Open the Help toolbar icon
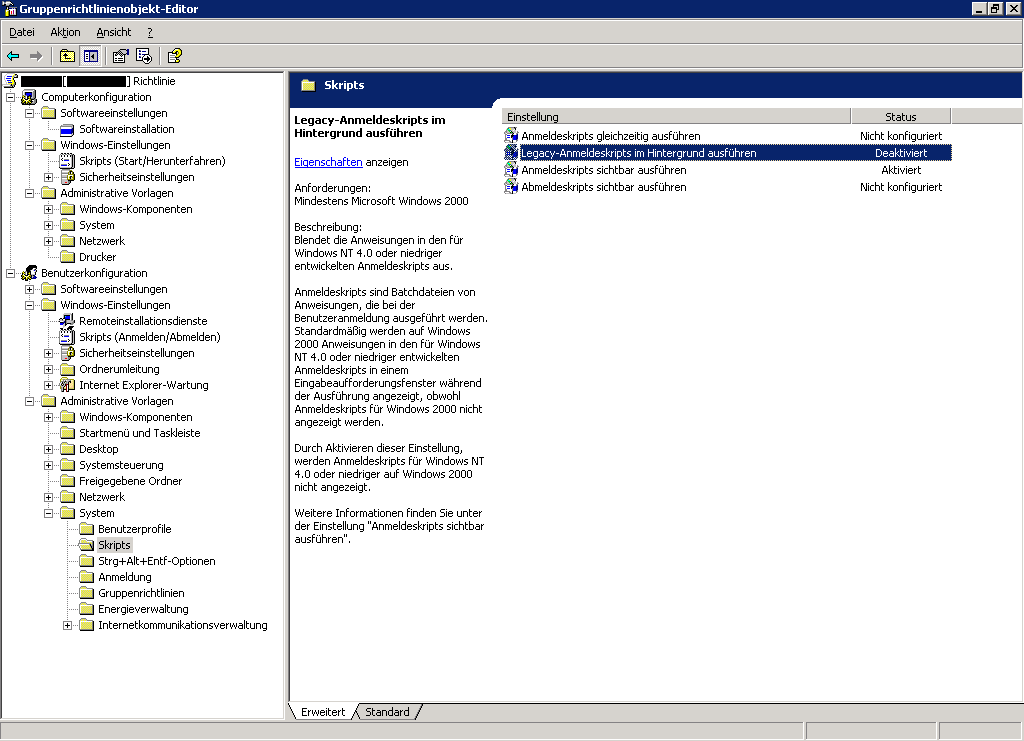Image resolution: width=1024 pixels, height=741 pixels. pos(174,56)
